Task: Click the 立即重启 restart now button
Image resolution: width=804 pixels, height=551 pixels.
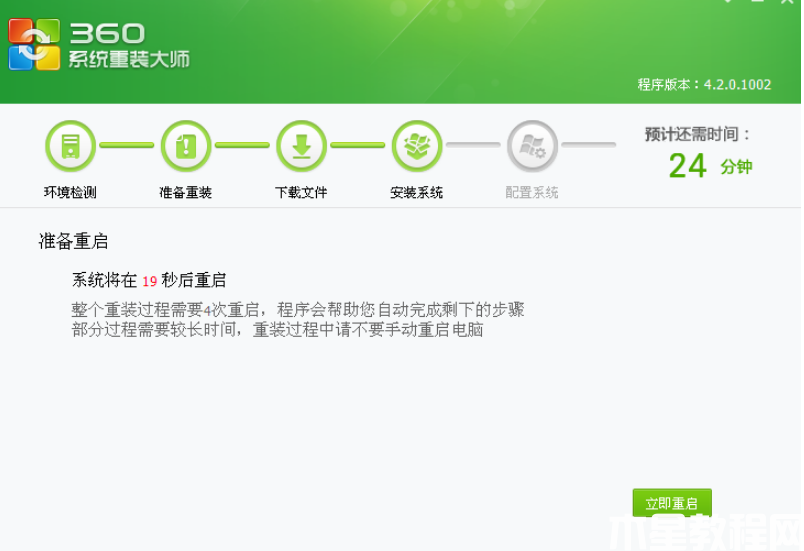Action: 672,502
